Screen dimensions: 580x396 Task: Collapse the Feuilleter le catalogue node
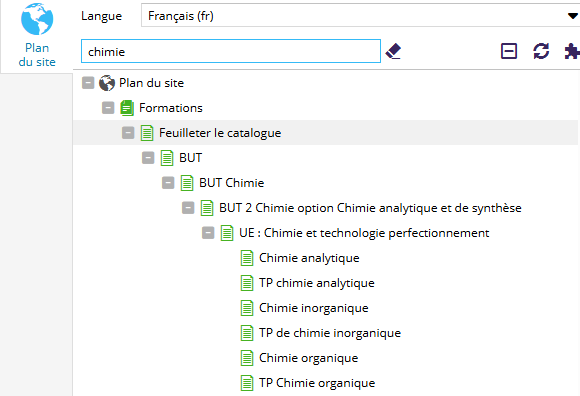[128, 133]
